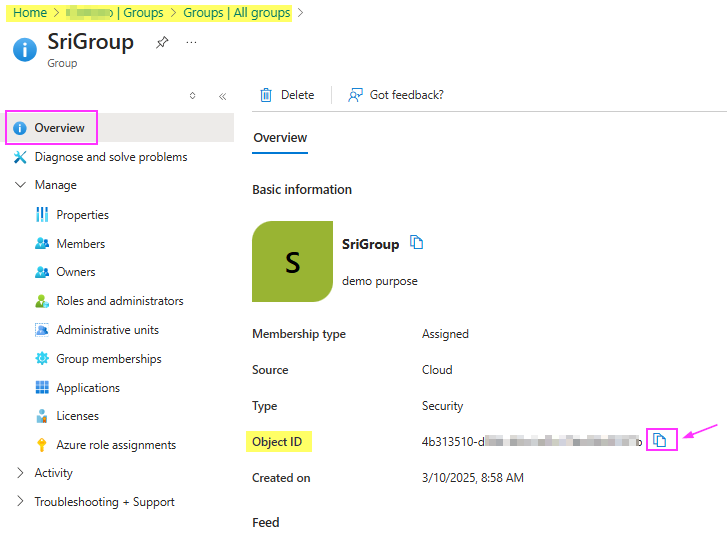Click the SriGroup blue info header icon
Viewport: 727px width, 544px height.
pos(25,50)
